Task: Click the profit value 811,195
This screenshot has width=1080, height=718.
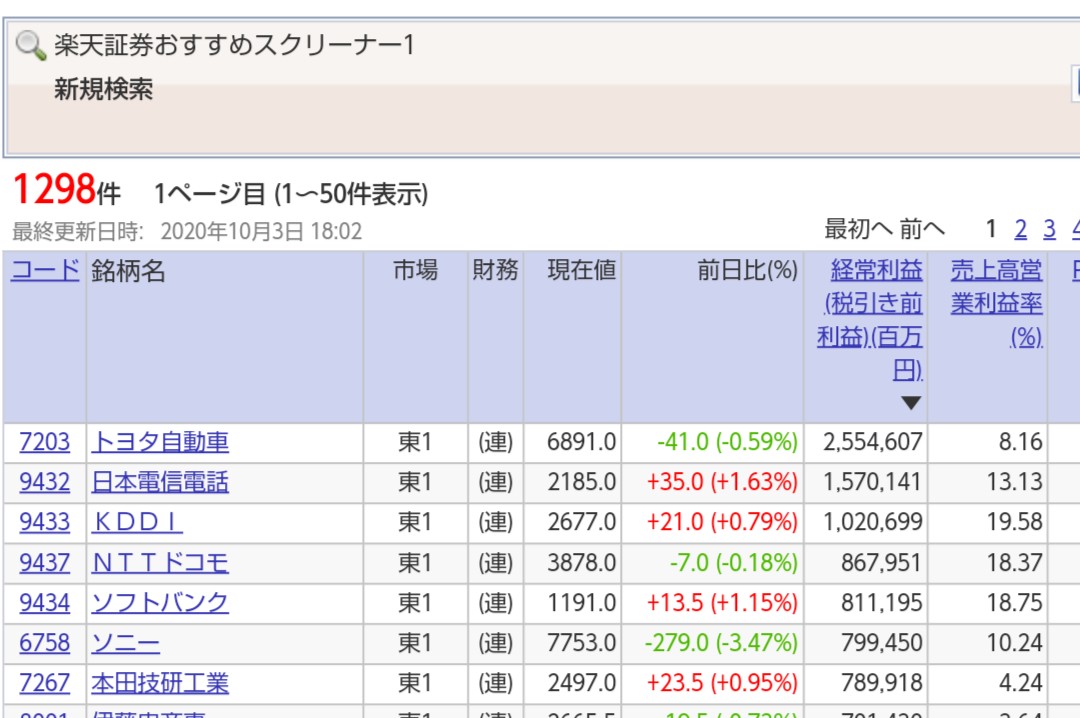Action: [x=882, y=602]
